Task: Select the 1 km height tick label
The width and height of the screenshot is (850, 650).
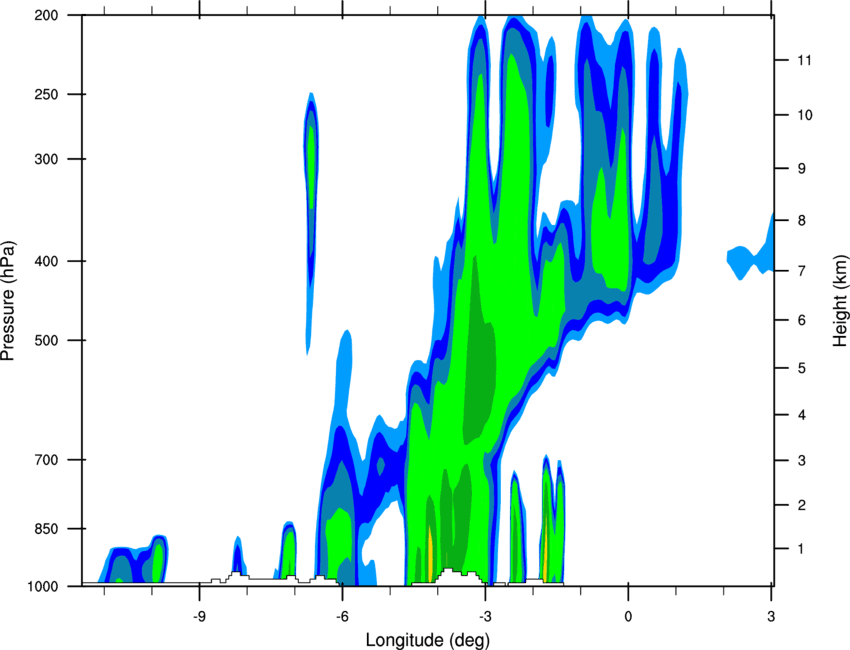Action: click(x=801, y=549)
